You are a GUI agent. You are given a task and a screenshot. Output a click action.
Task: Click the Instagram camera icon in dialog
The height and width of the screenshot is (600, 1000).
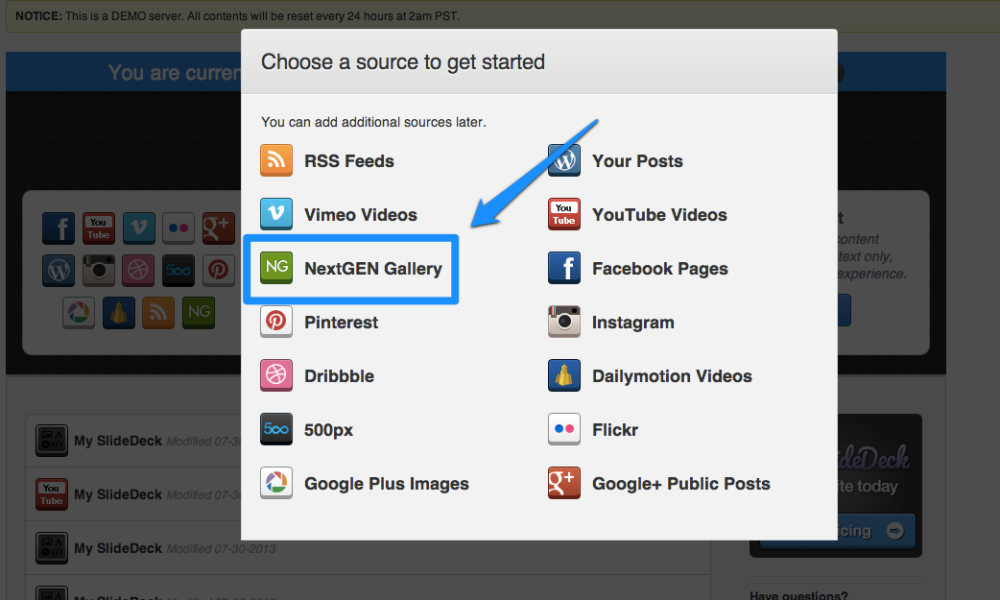pyautogui.click(x=564, y=321)
